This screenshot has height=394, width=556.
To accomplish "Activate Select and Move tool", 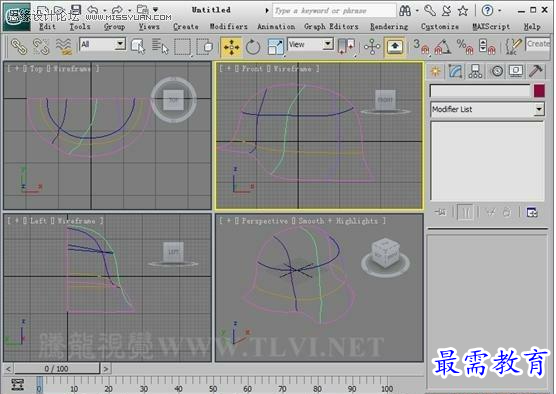I will coord(231,46).
